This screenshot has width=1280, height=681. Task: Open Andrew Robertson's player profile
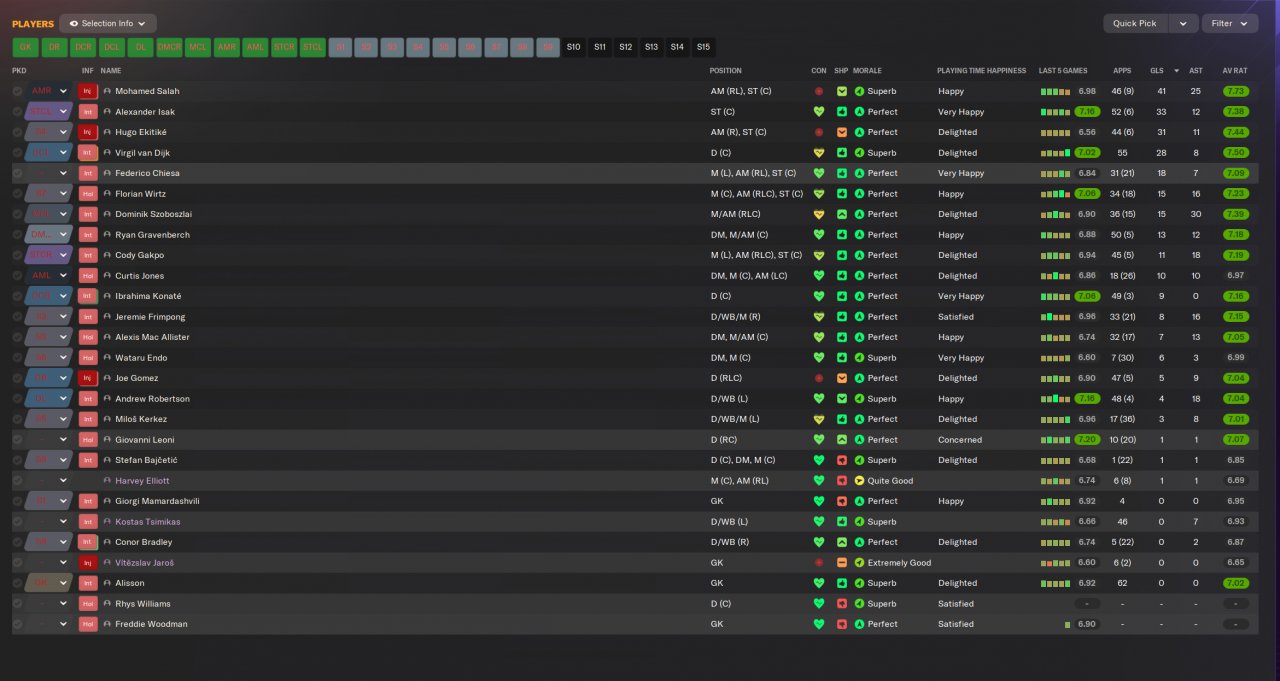(x=152, y=399)
